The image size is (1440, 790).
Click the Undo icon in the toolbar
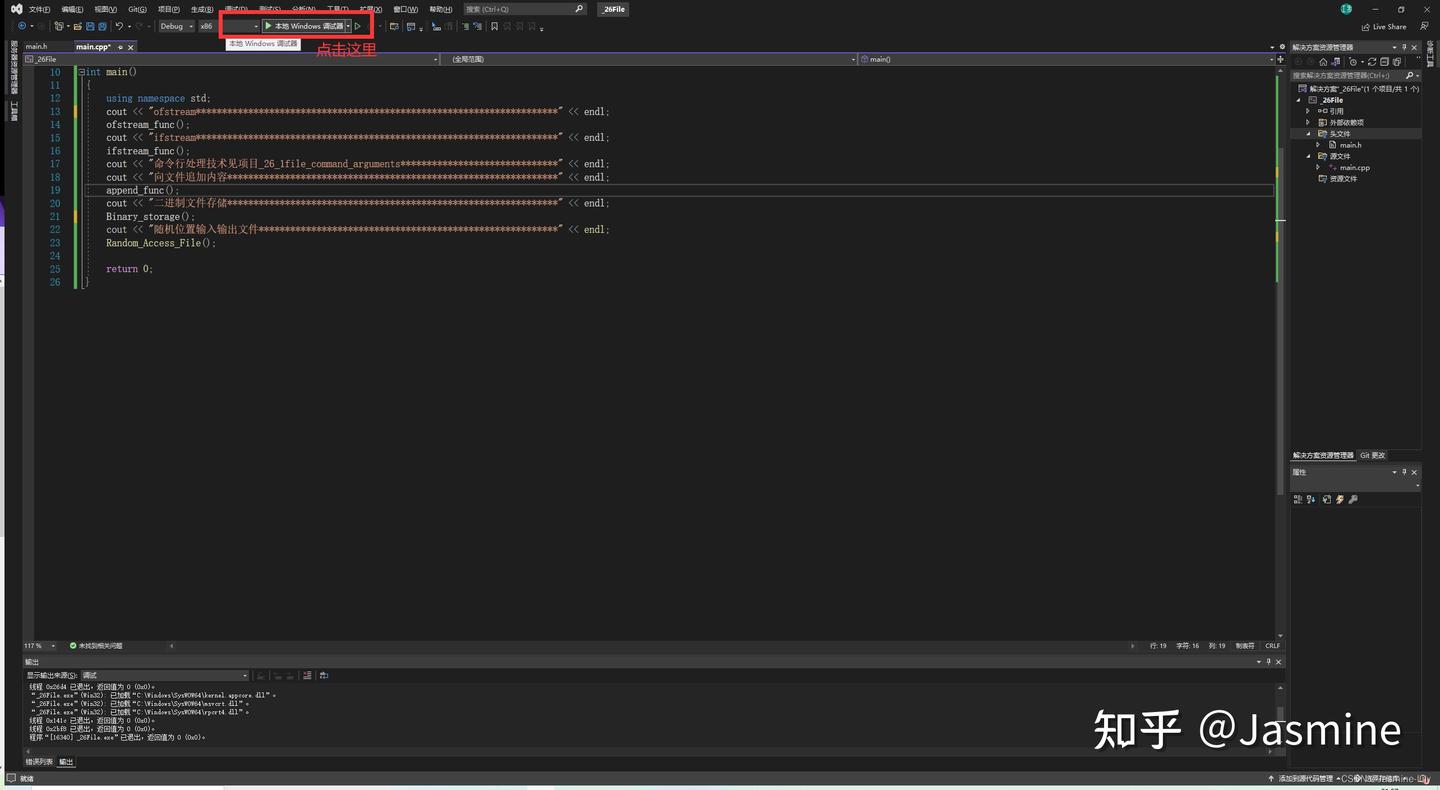(117, 26)
